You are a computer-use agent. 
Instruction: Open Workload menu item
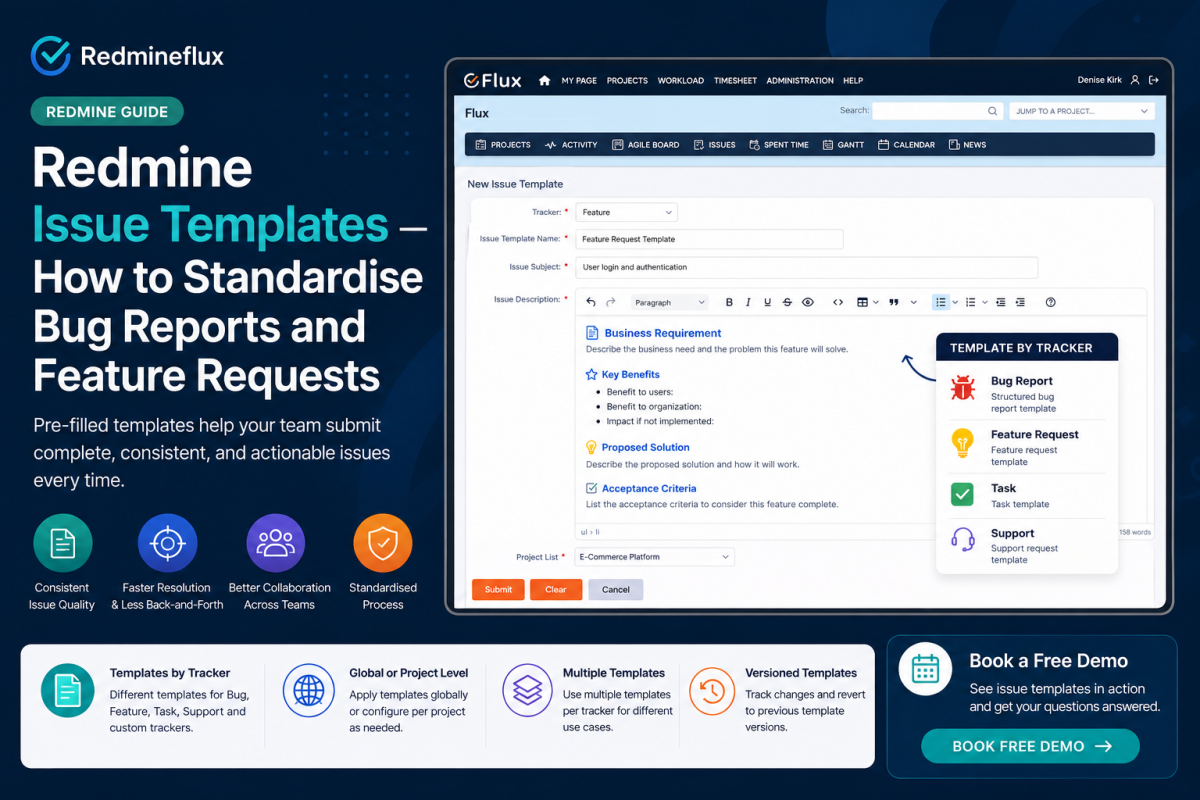point(681,80)
